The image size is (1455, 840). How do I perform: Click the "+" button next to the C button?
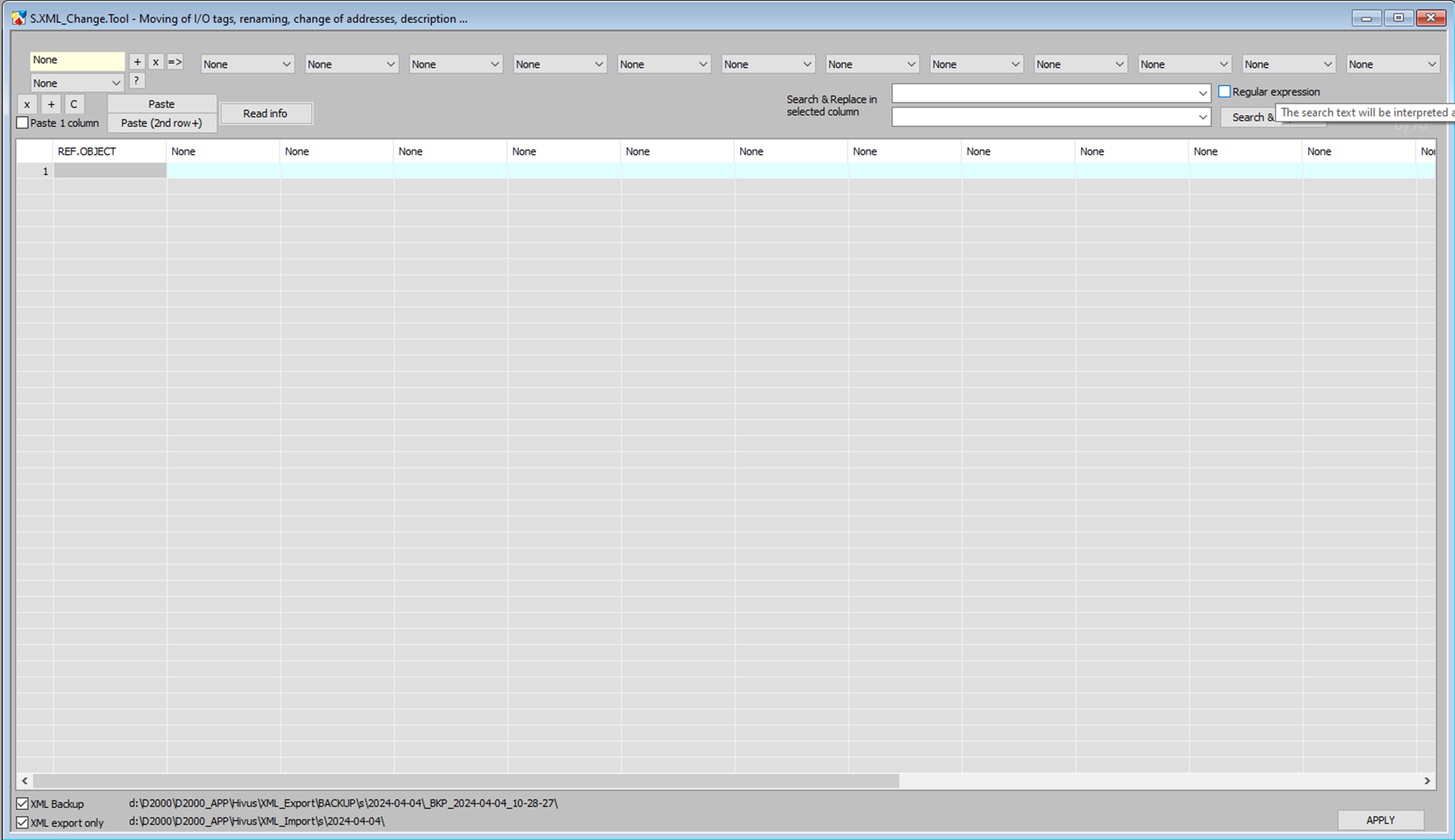[x=51, y=104]
